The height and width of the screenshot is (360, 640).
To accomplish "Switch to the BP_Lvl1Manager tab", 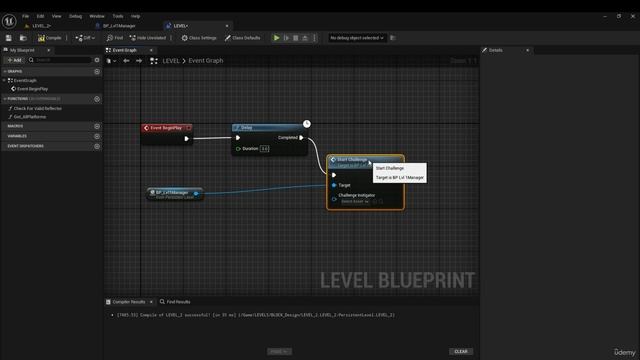I will tap(119, 26).
